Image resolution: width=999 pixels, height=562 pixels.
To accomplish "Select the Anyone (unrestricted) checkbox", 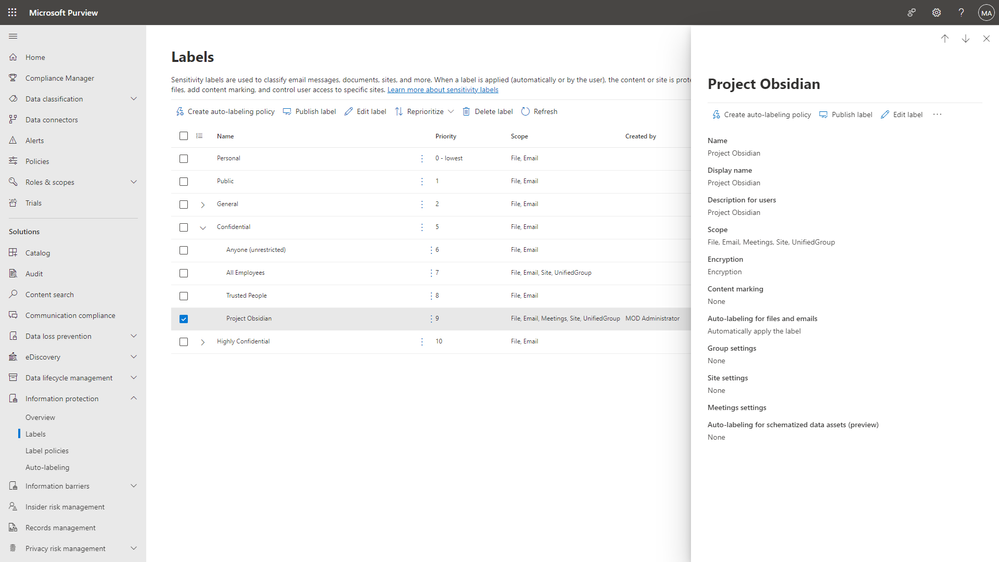I will pos(183,250).
